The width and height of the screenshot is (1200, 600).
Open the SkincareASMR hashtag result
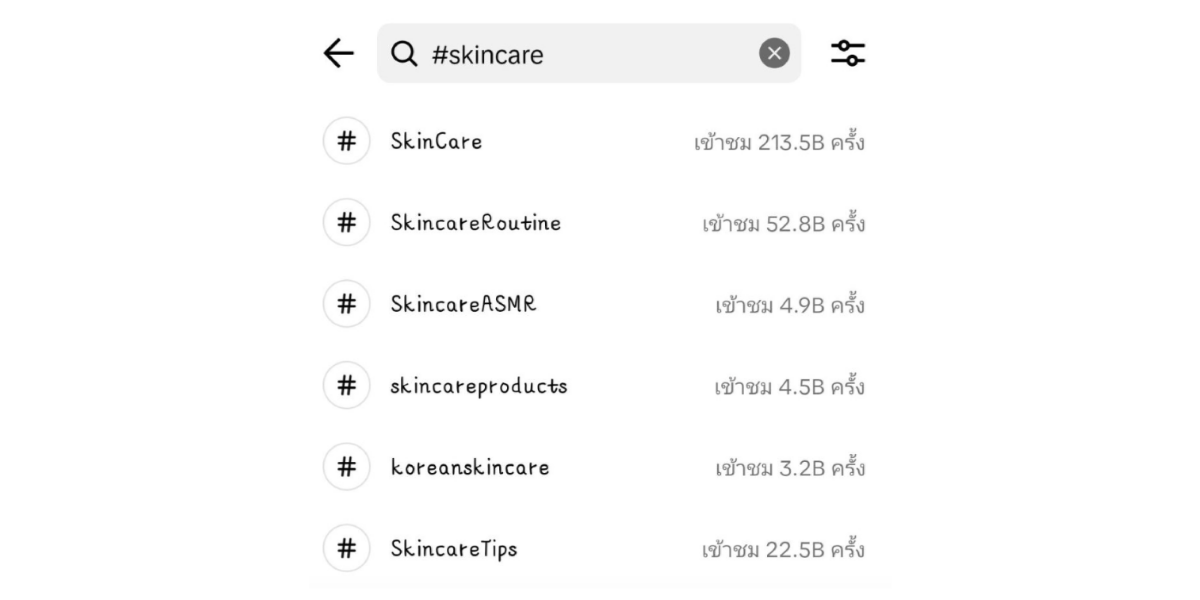(x=463, y=304)
